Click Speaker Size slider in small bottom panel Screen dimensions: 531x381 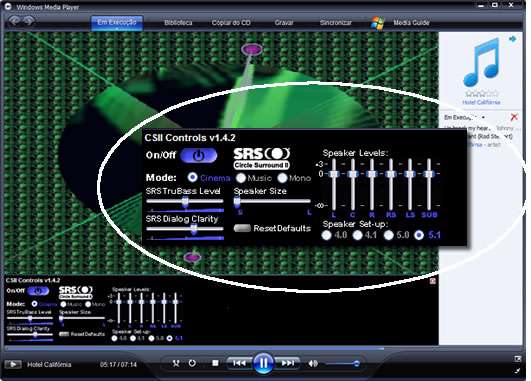tap(82, 318)
